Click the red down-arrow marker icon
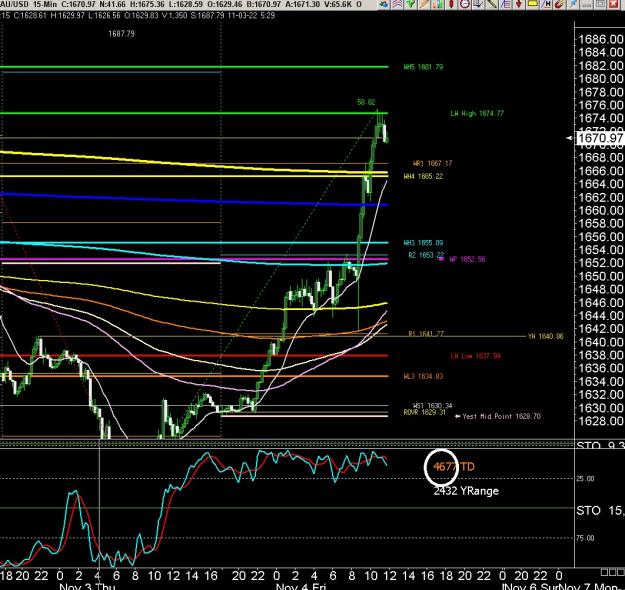 tap(519, 4)
